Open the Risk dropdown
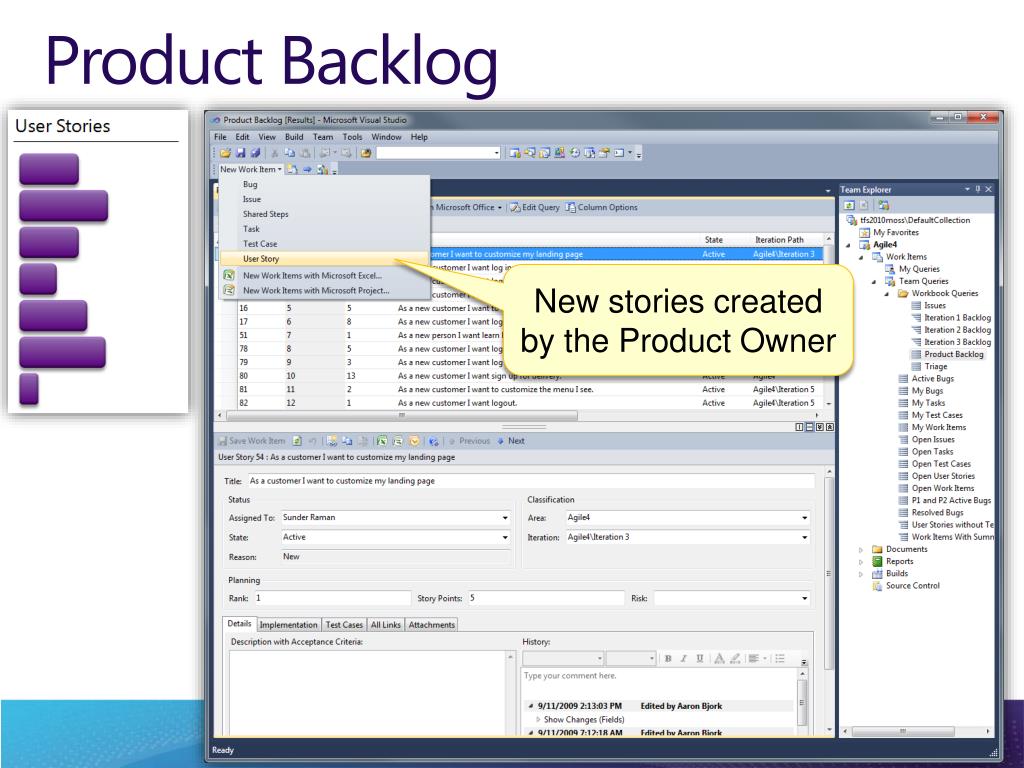The height and width of the screenshot is (768, 1024). point(804,598)
